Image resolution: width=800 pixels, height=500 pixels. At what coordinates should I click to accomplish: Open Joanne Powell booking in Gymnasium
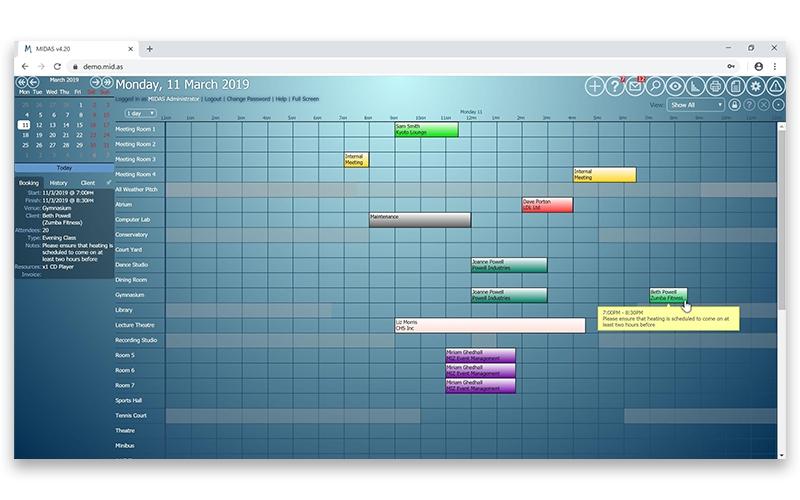(509, 295)
